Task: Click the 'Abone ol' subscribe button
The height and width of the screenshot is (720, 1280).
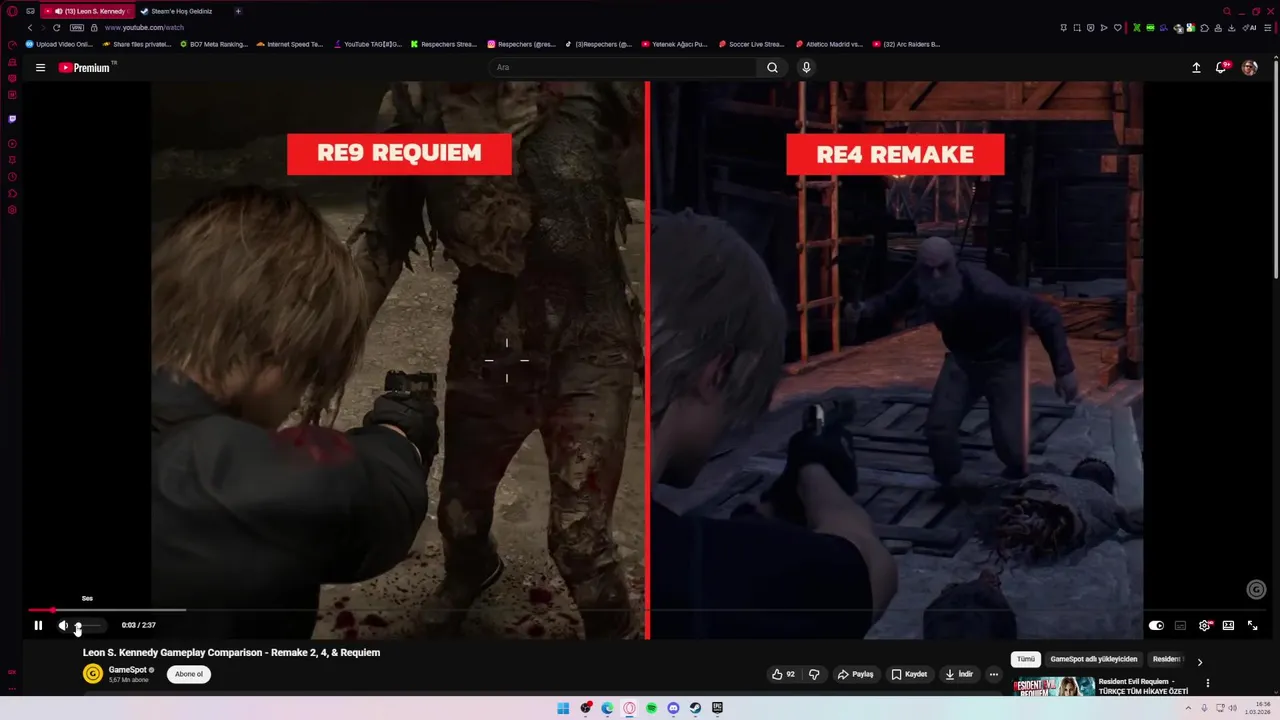Action: click(x=189, y=674)
